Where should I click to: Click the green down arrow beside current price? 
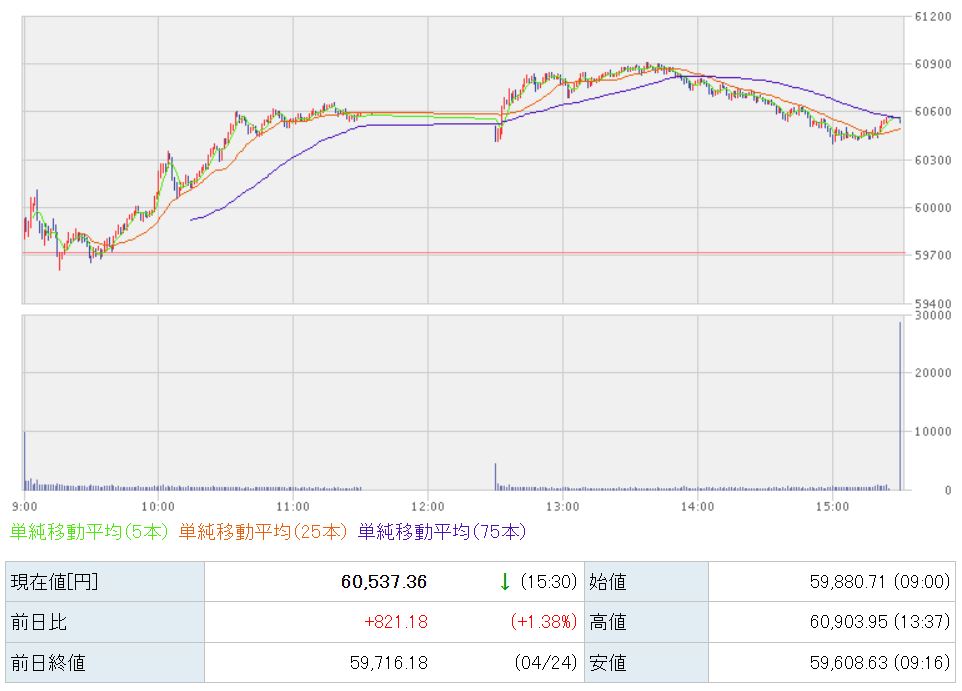[505, 581]
